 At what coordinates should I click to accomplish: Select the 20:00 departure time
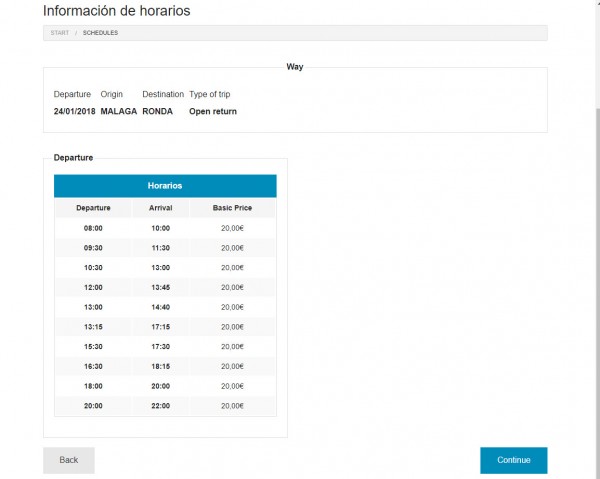(x=93, y=406)
